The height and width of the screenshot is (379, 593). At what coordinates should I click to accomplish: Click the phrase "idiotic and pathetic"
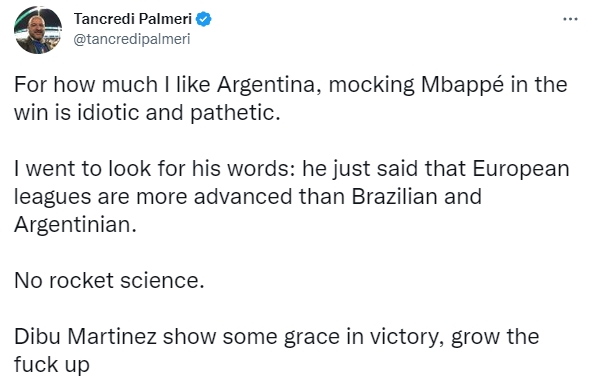(176, 113)
